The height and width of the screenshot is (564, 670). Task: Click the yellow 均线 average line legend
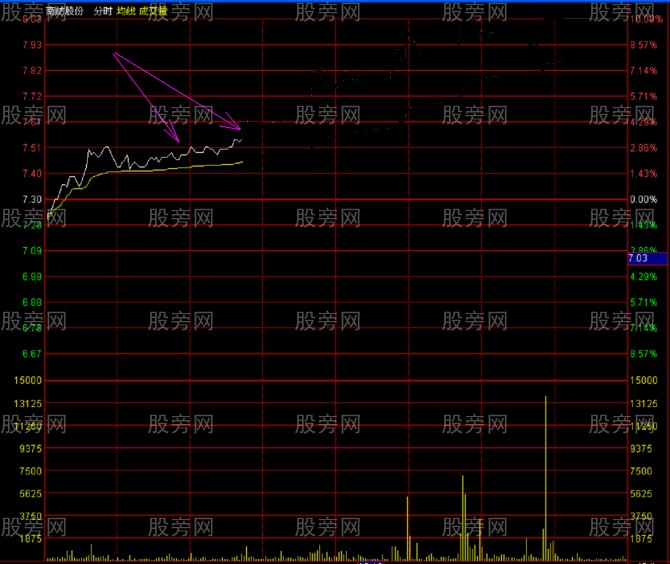pyautogui.click(x=126, y=11)
